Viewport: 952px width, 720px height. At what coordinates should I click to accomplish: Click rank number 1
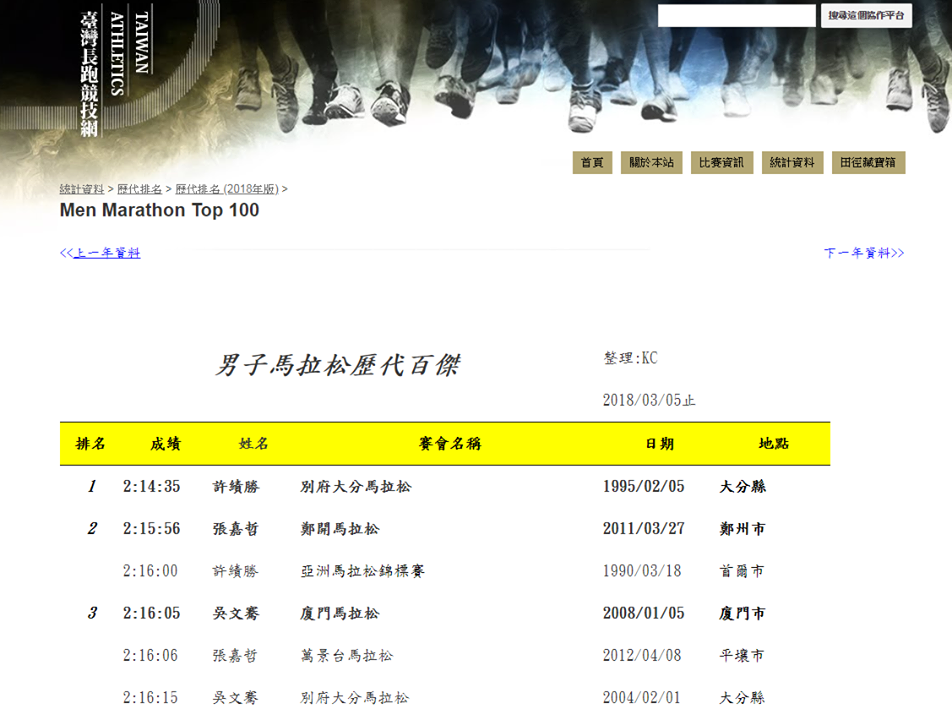pyautogui.click(x=92, y=486)
